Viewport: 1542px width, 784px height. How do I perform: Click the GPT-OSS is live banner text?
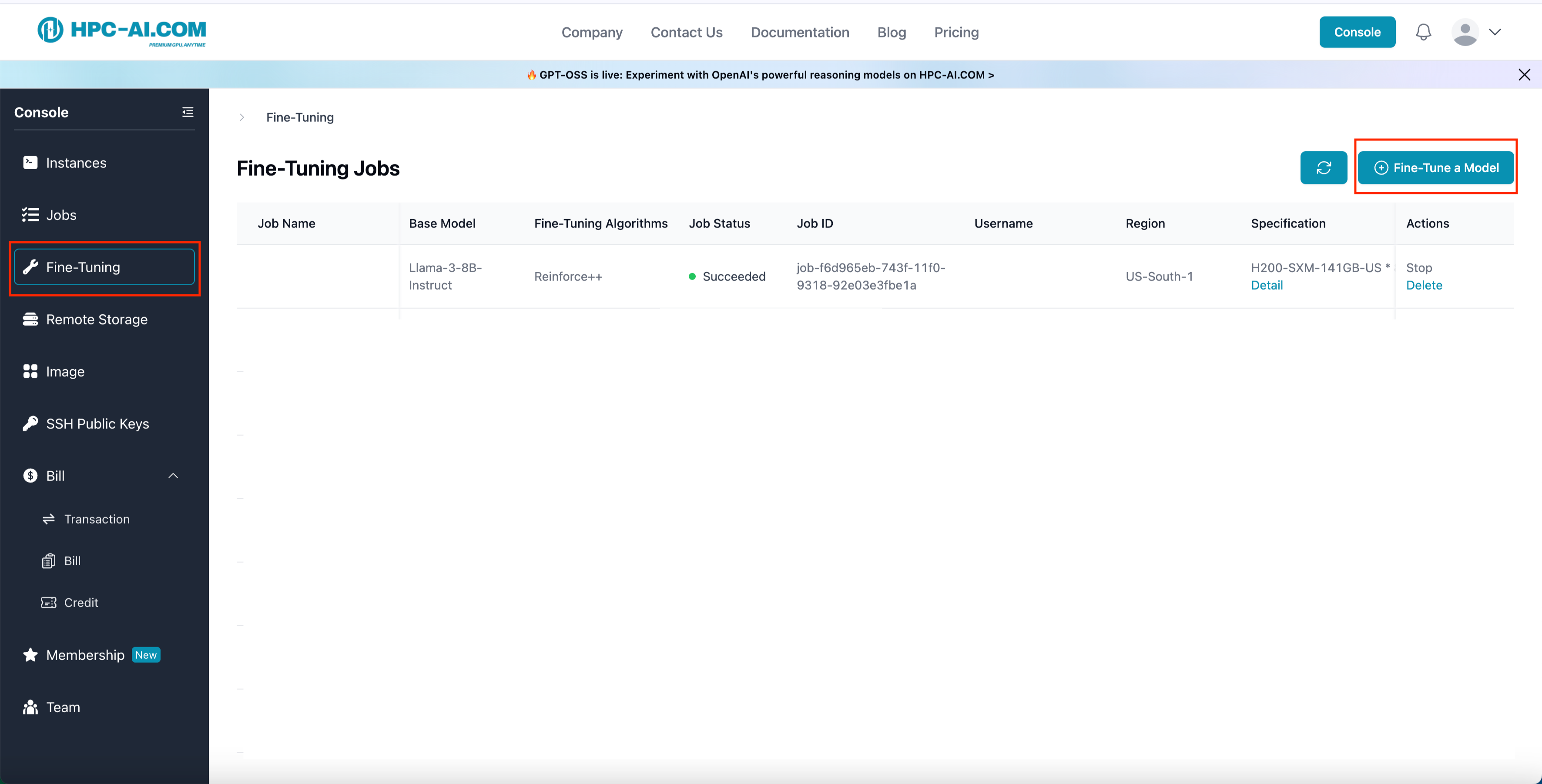click(760, 75)
